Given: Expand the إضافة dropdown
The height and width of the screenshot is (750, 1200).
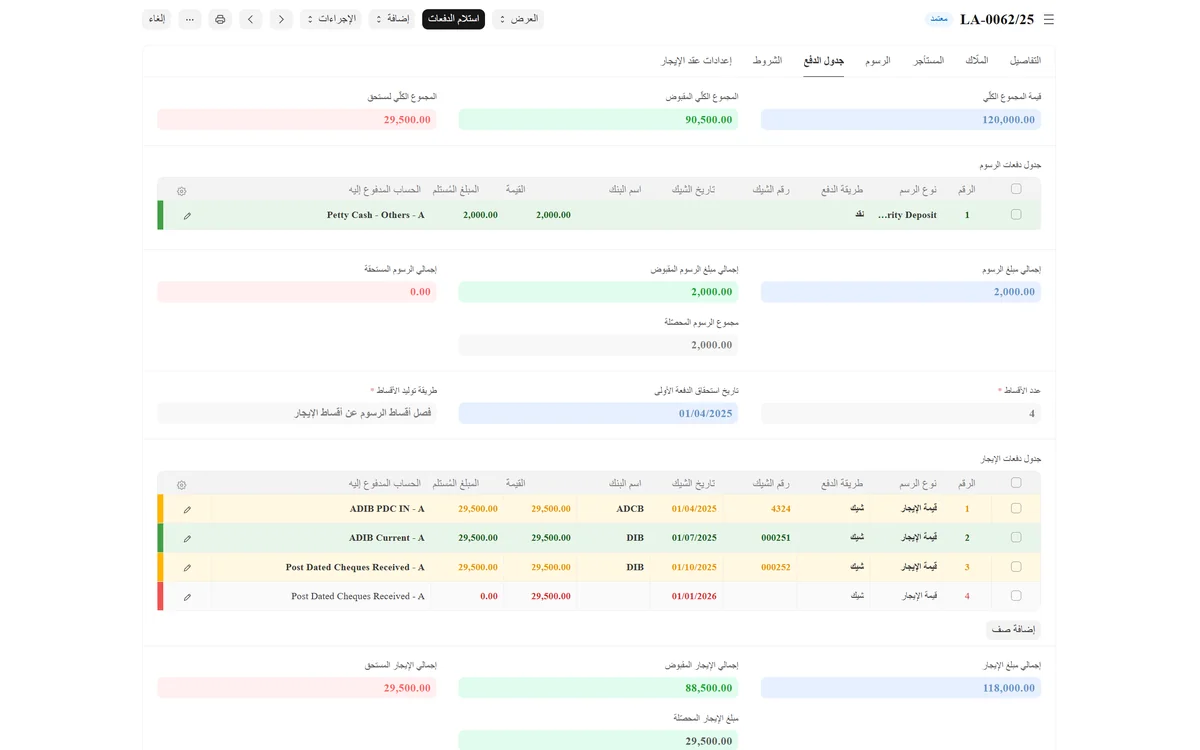Looking at the screenshot, I should tap(392, 19).
